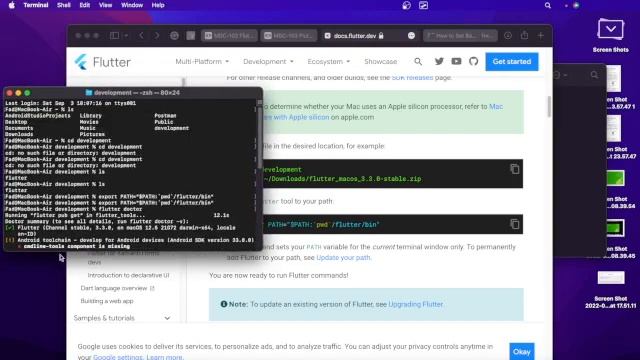The width and height of the screenshot is (640, 360).
Task: Copy the export PATH code block
Action: tap(515, 224)
